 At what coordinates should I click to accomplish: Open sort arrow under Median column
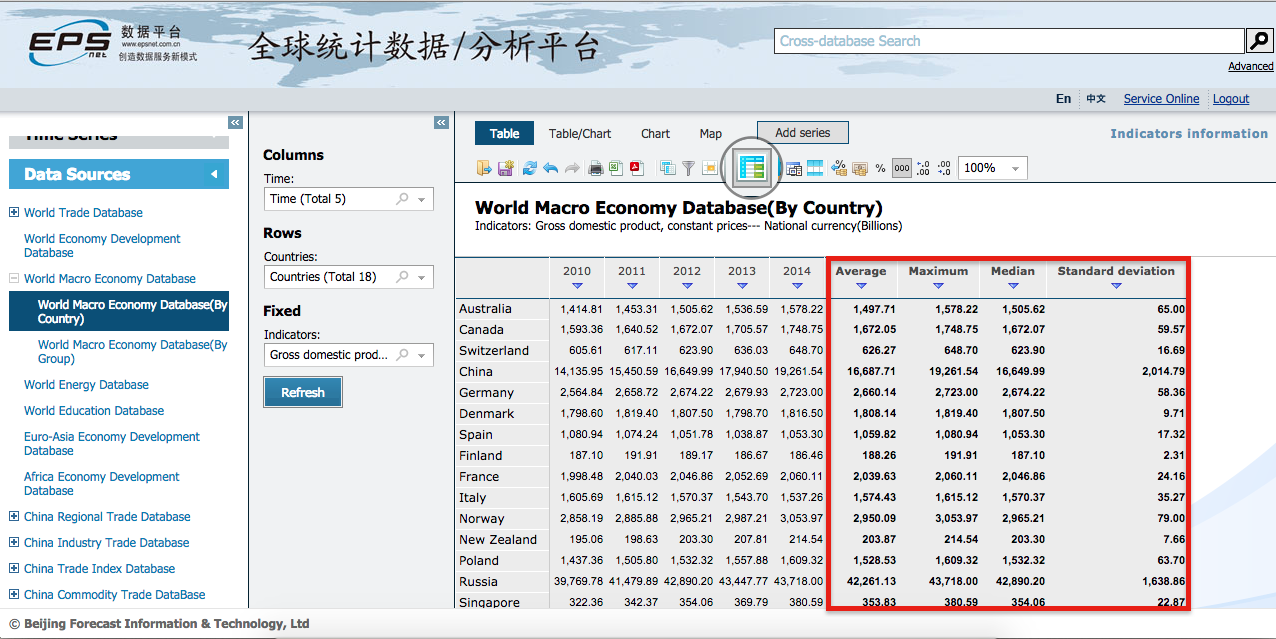[x=1013, y=286]
